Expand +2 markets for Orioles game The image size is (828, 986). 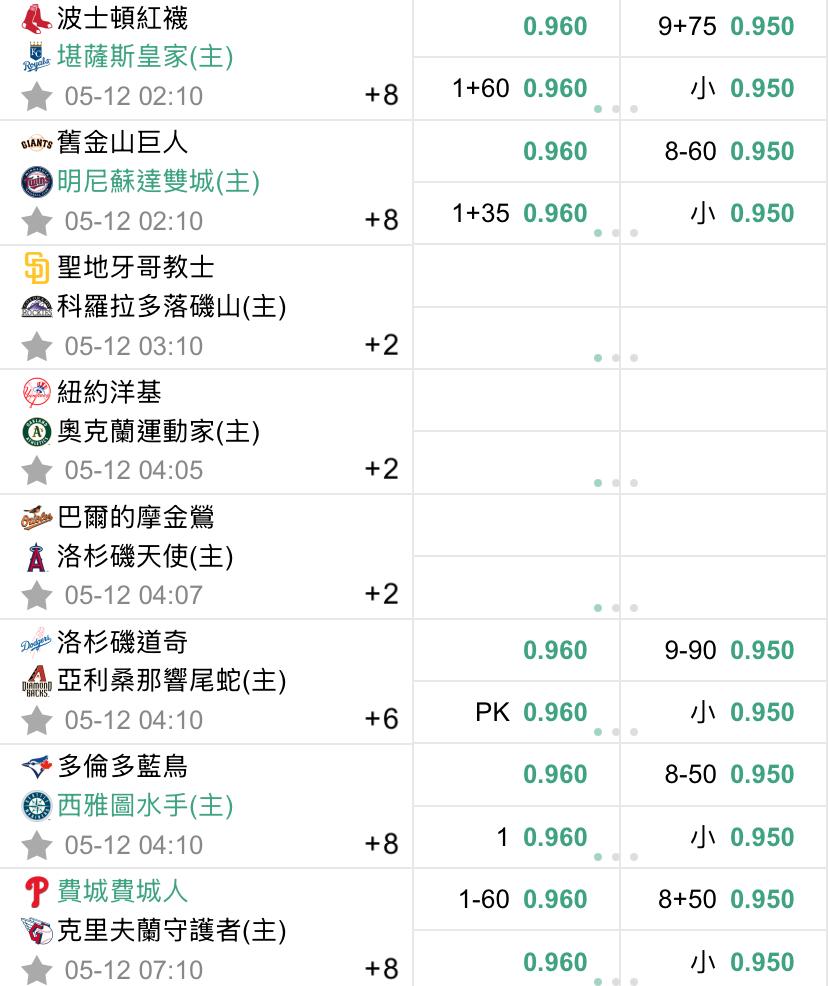point(382,594)
